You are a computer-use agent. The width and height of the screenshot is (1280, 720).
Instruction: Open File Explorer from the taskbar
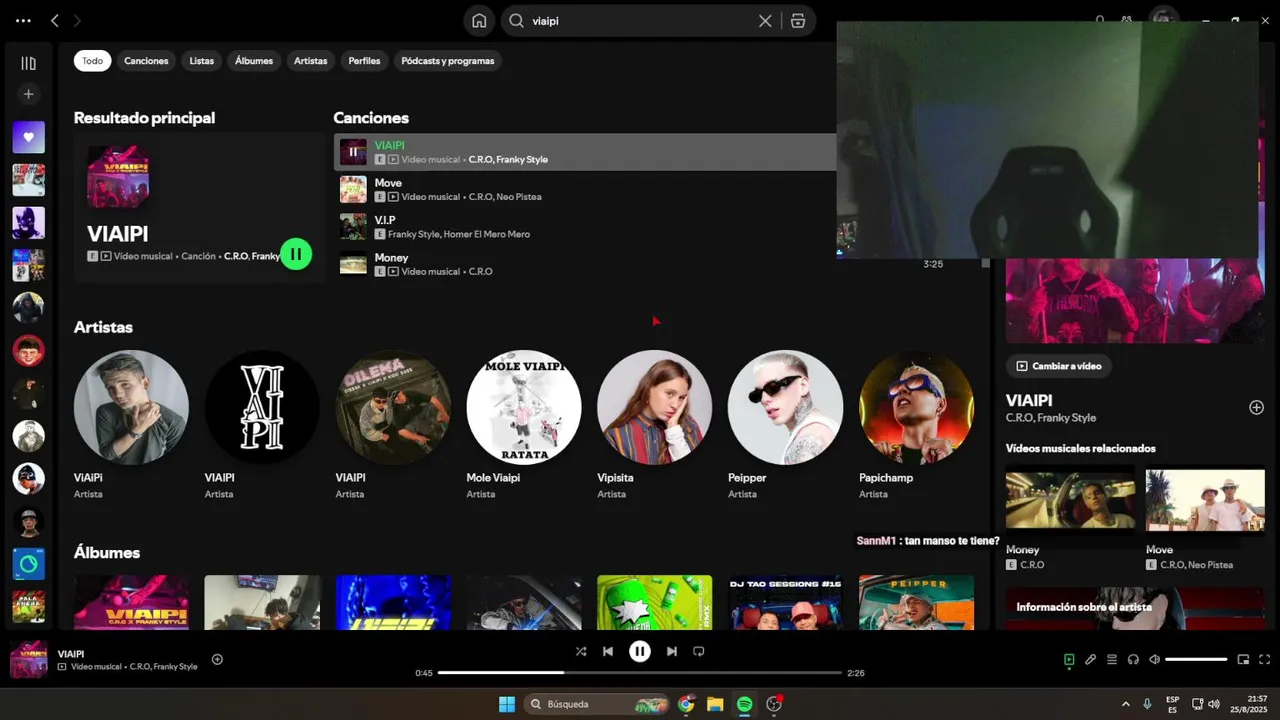tap(715, 704)
